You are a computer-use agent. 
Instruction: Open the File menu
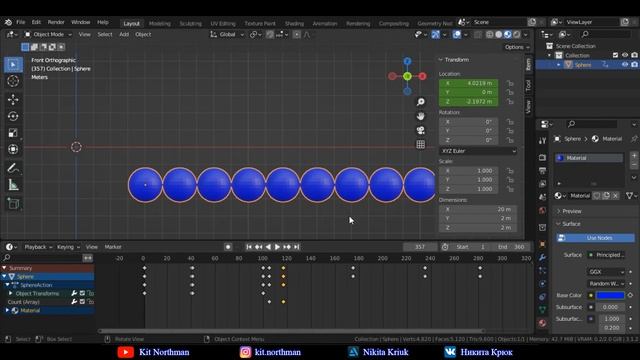tap(20, 22)
